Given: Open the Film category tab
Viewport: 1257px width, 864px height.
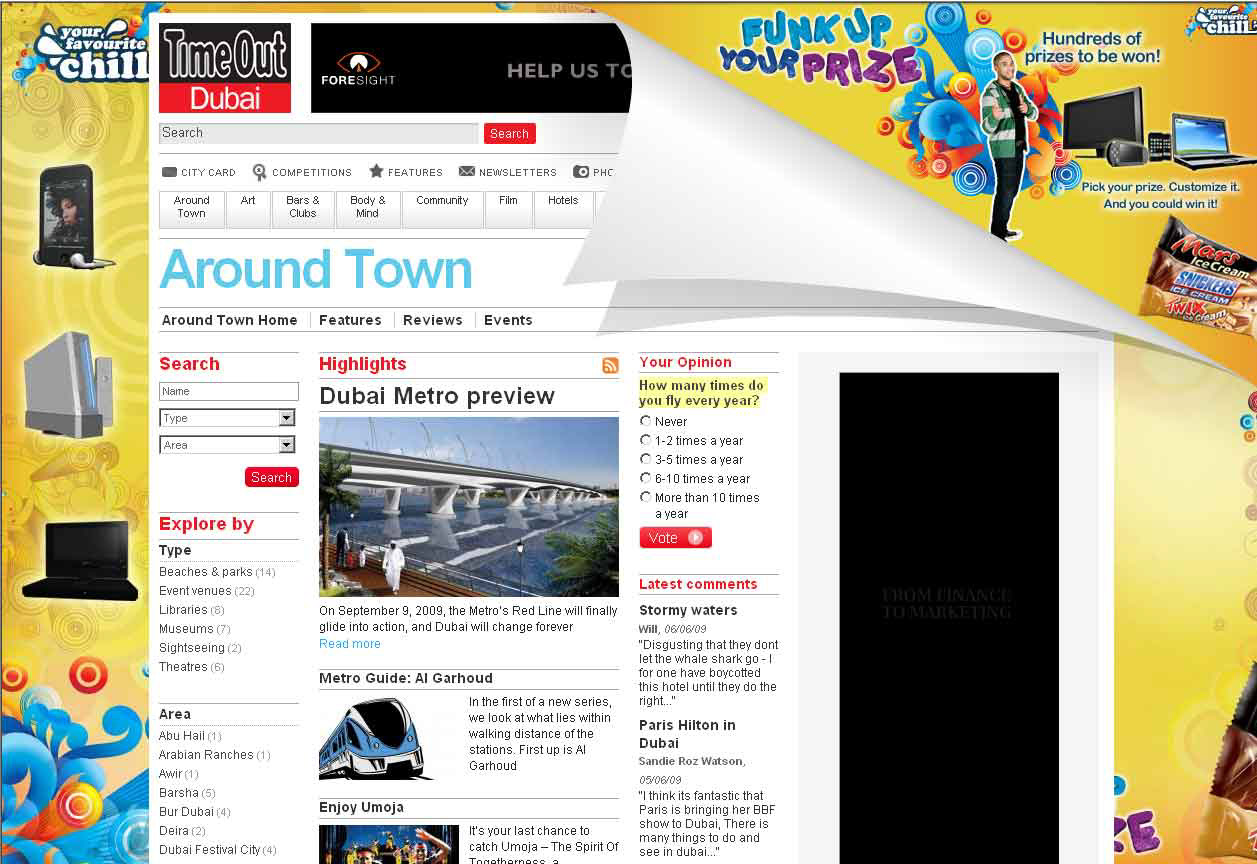Looking at the screenshot, I should (x=509, y=210).
